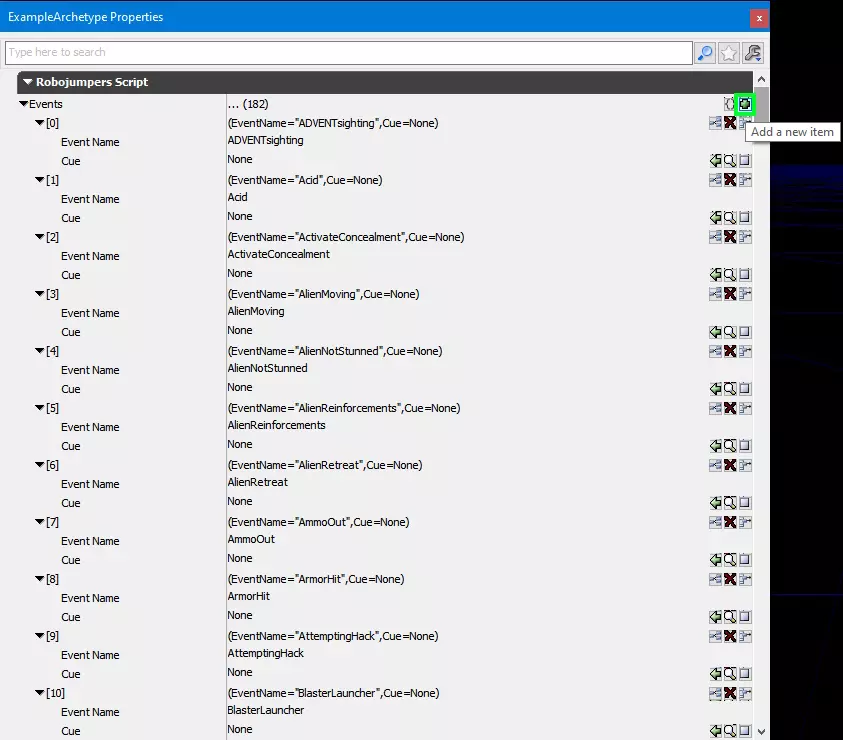
Task: Find ADVENTsighting Cue in content browser
Action: click(730, 160)
